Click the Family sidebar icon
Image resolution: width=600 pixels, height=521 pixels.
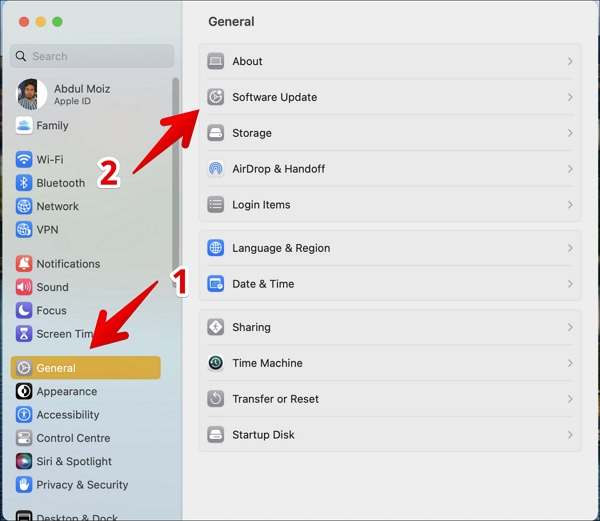(24, 125)
